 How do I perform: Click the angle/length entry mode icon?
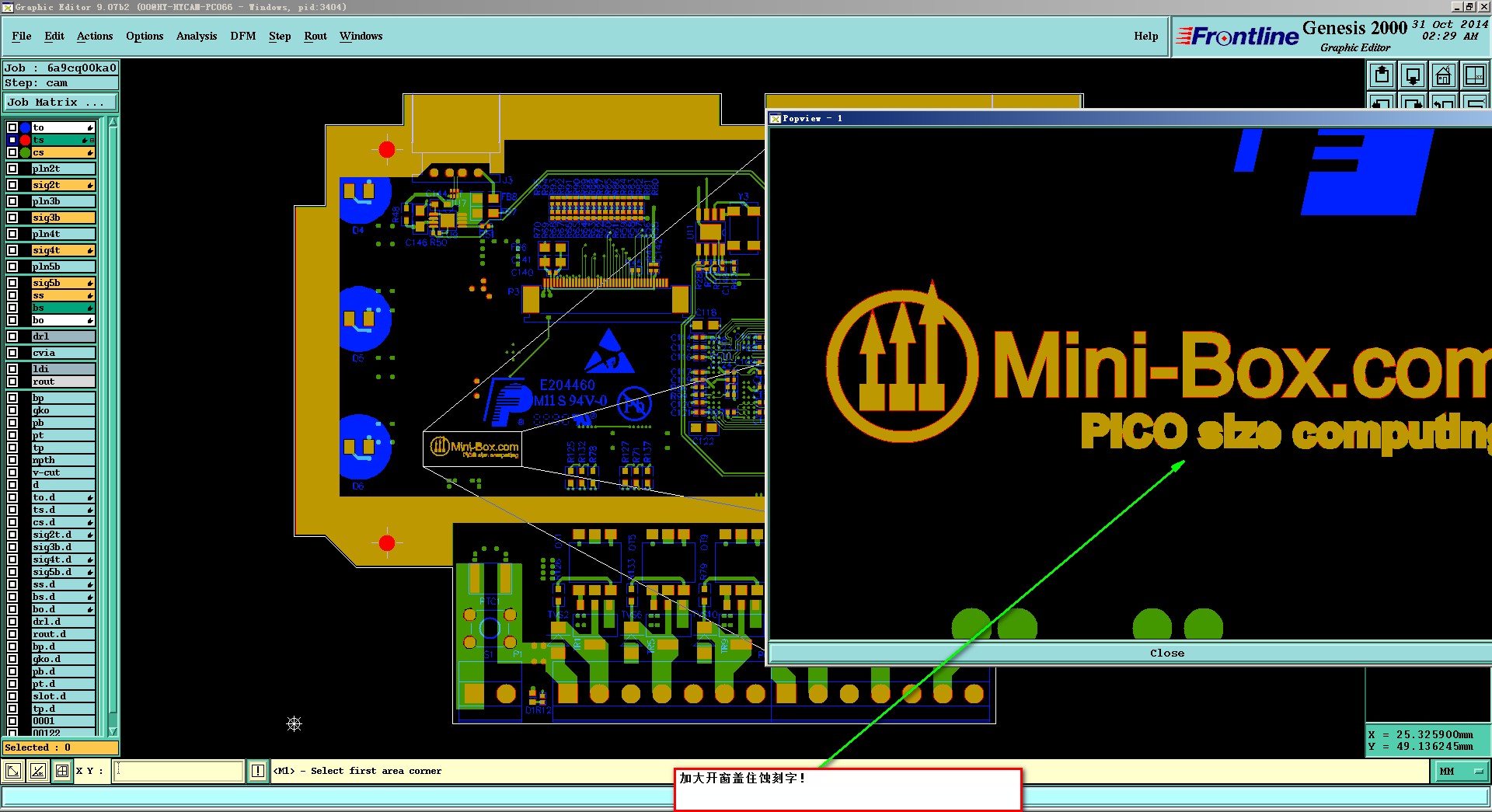click(x=37, y=771)
